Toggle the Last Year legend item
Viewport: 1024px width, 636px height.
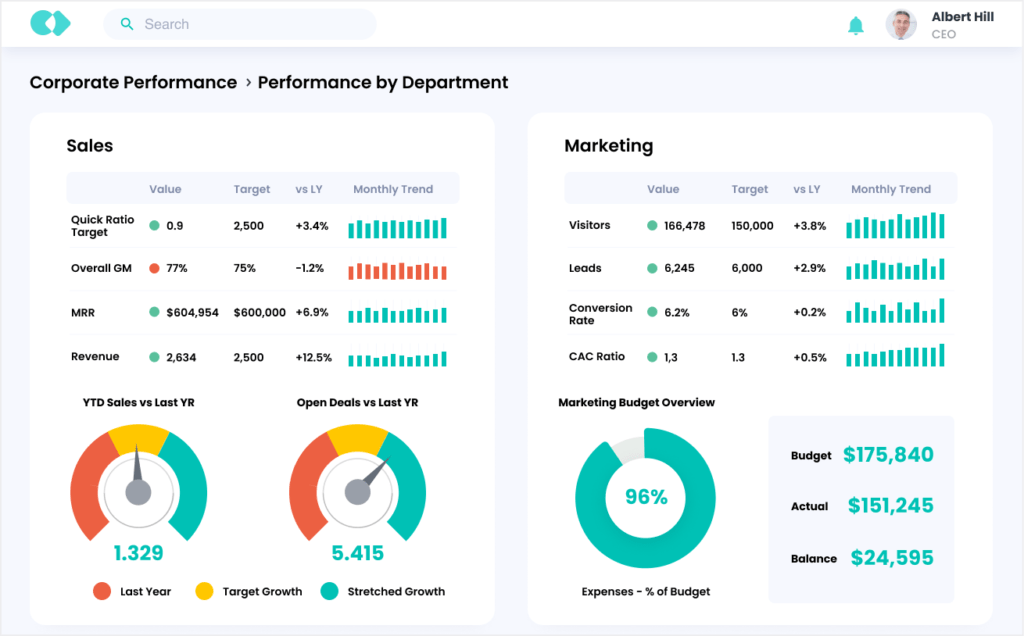(132, 591)
